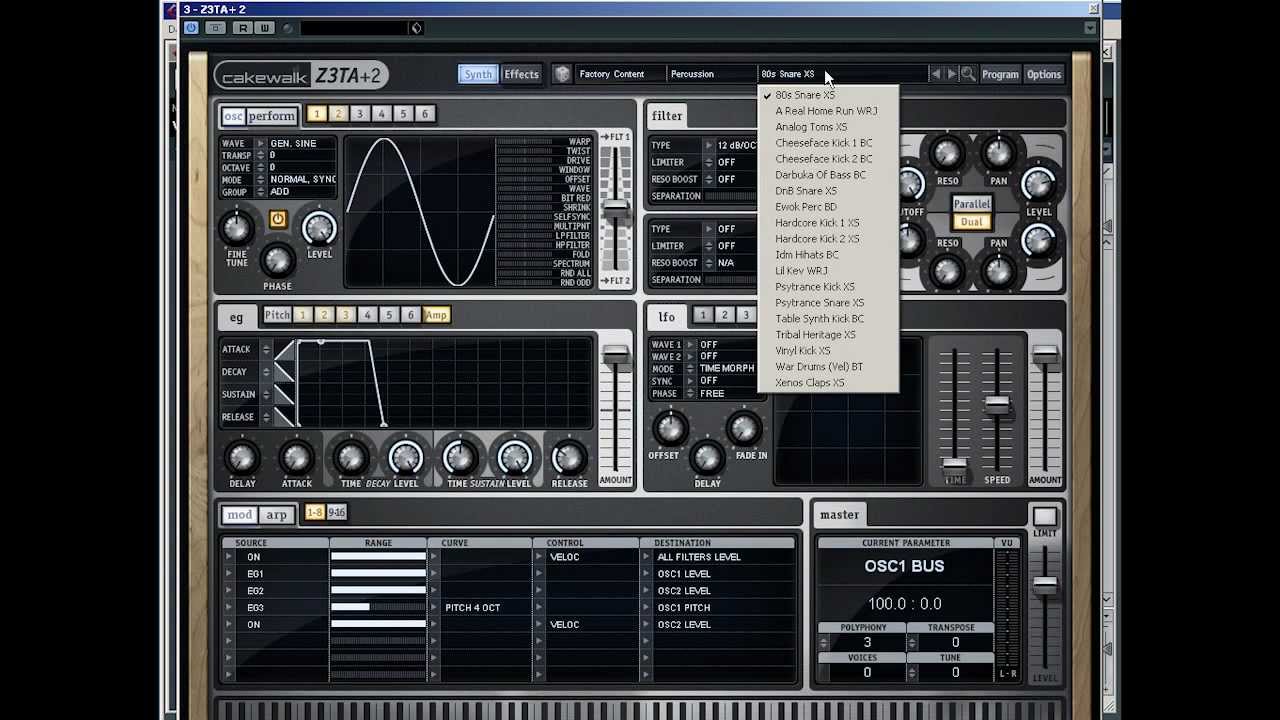The height and width of the screenshot is (720, 1280).
Task: Click the oscillator Phase knob
Action: [278, 261]
